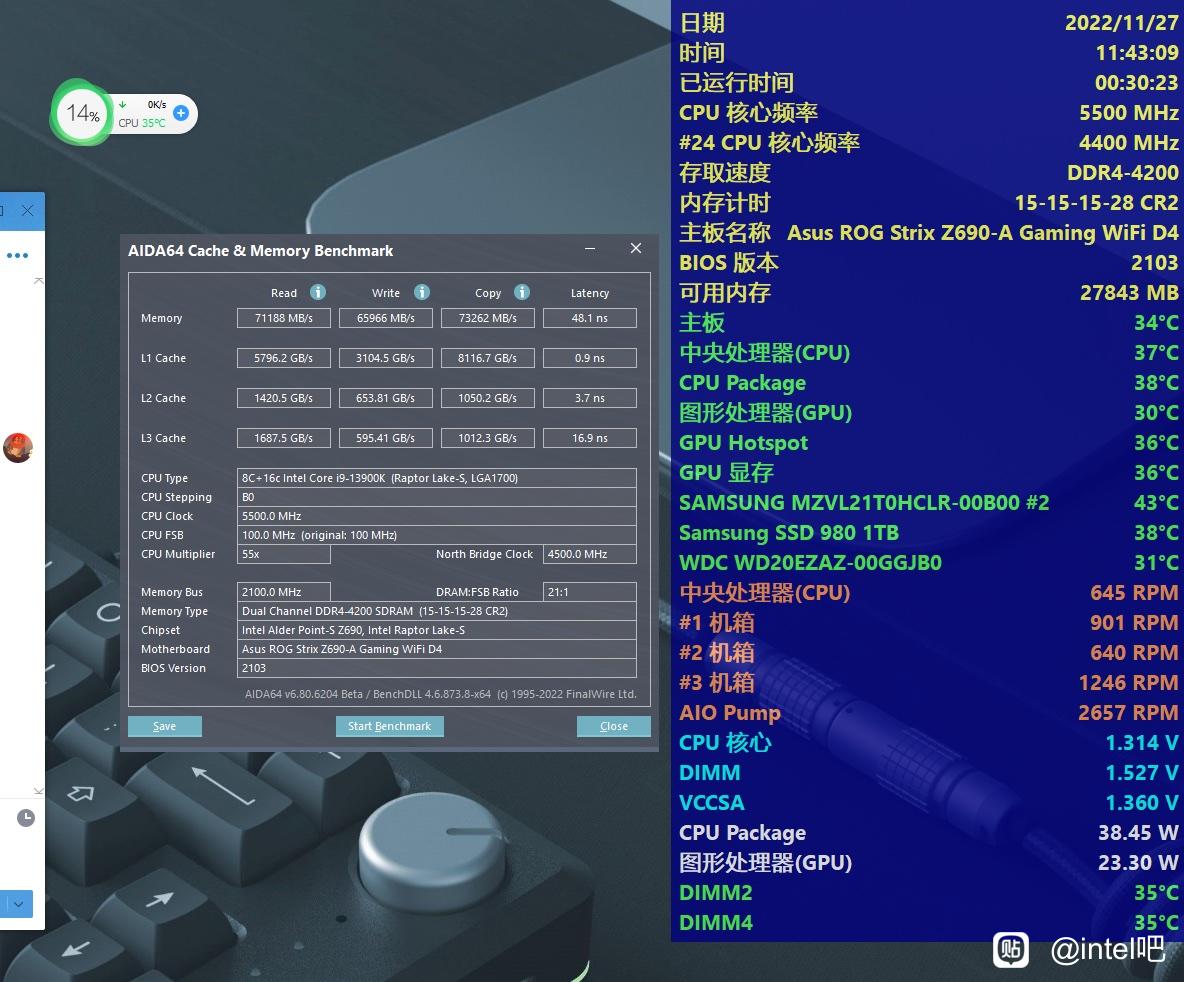Image resolution: width=1184 pixels, height=982 pixels.
Task: Click the DIMM4 35°C temperature reading
Action: (1156, 922)
